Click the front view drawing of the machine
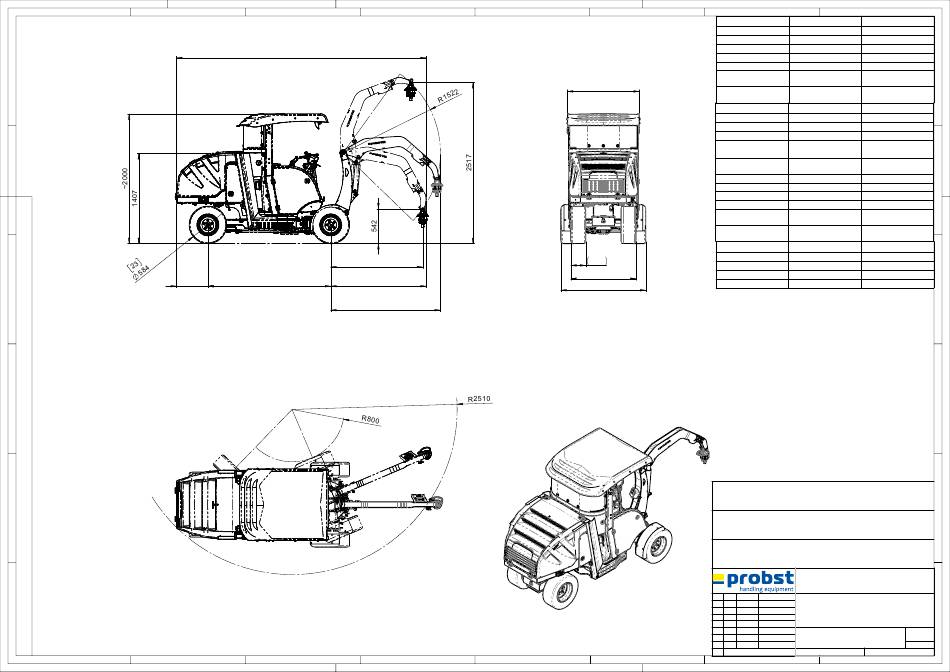Viewport: 950px width, 672px height. pos(603,179)
